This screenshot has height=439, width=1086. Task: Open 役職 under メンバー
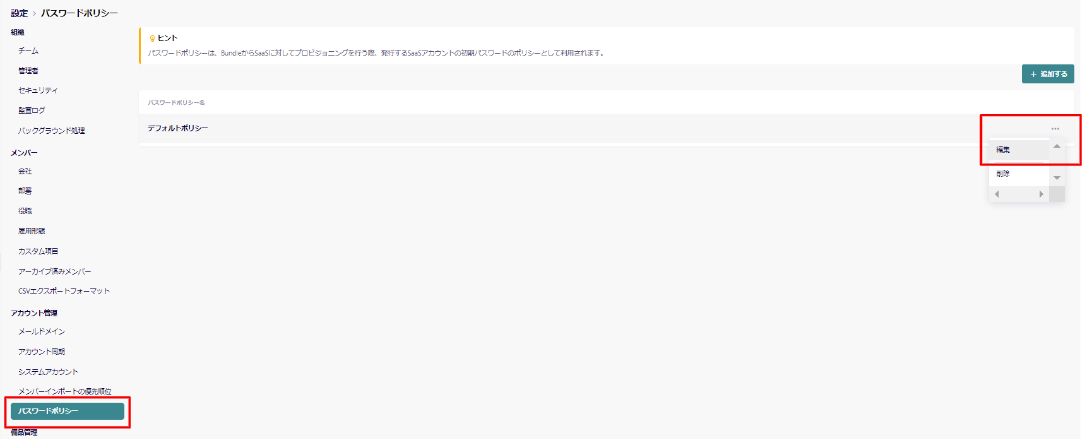(25, 210)
